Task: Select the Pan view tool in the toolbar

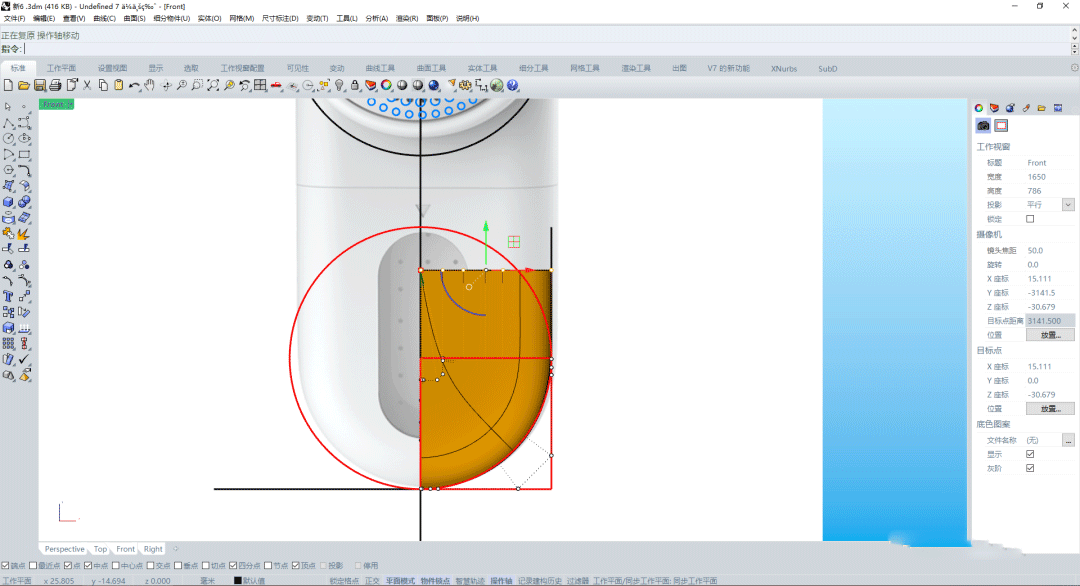Action: (x=150, y=86)
